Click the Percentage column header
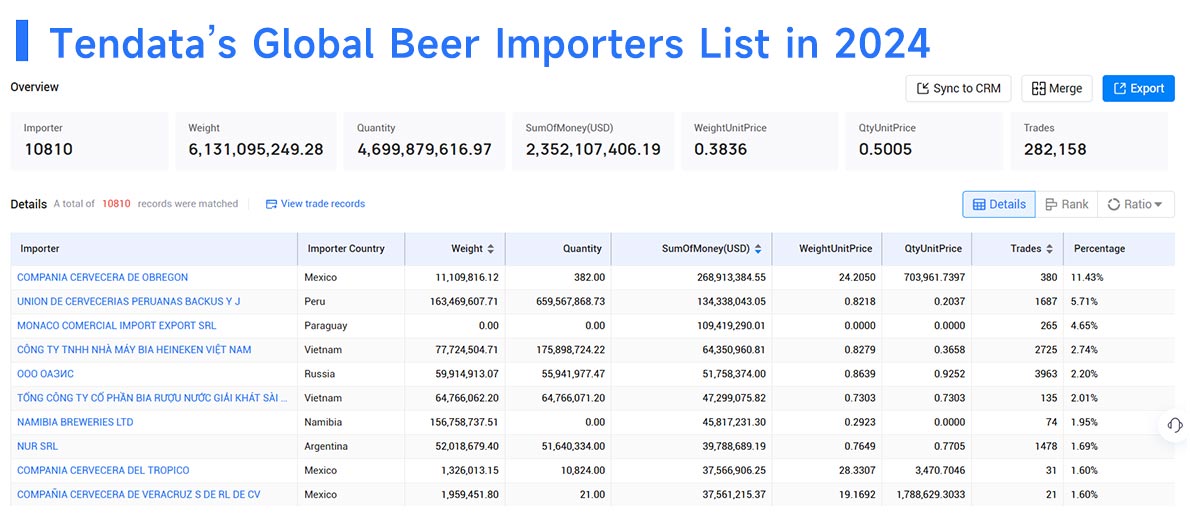 (1119, 249)
